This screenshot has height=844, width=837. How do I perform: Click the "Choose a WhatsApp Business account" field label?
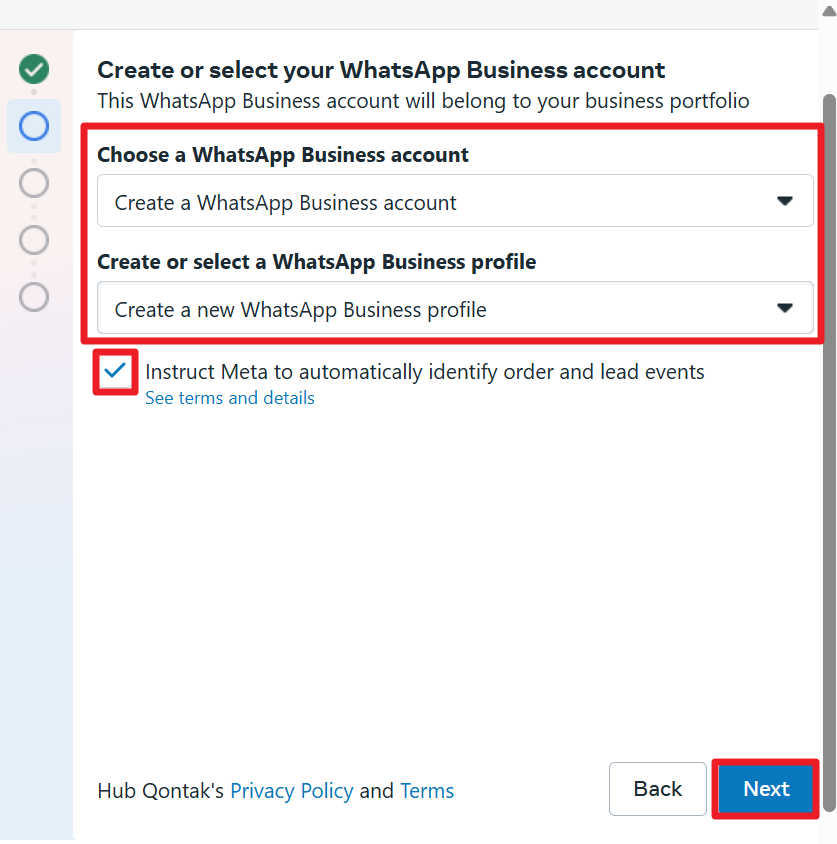(x=283, y=155)
